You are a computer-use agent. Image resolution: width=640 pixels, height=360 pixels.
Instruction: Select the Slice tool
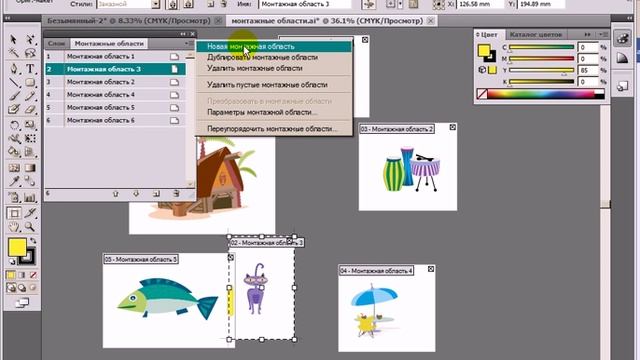point(30,213)
